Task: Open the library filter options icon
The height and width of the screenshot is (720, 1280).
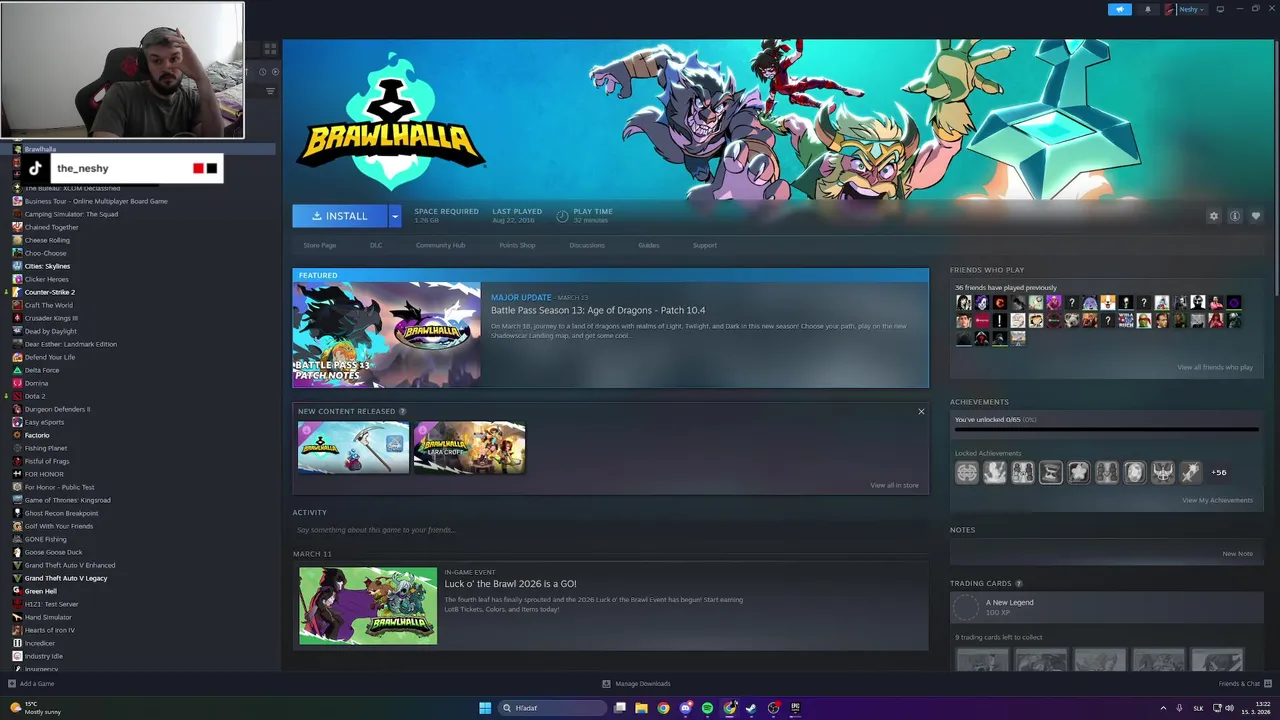Action: pyautogui.click(x=270, y=91)
